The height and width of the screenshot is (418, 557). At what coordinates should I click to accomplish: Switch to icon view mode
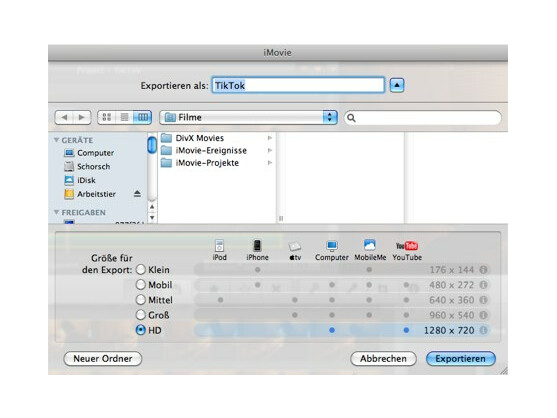coord(107,117)
